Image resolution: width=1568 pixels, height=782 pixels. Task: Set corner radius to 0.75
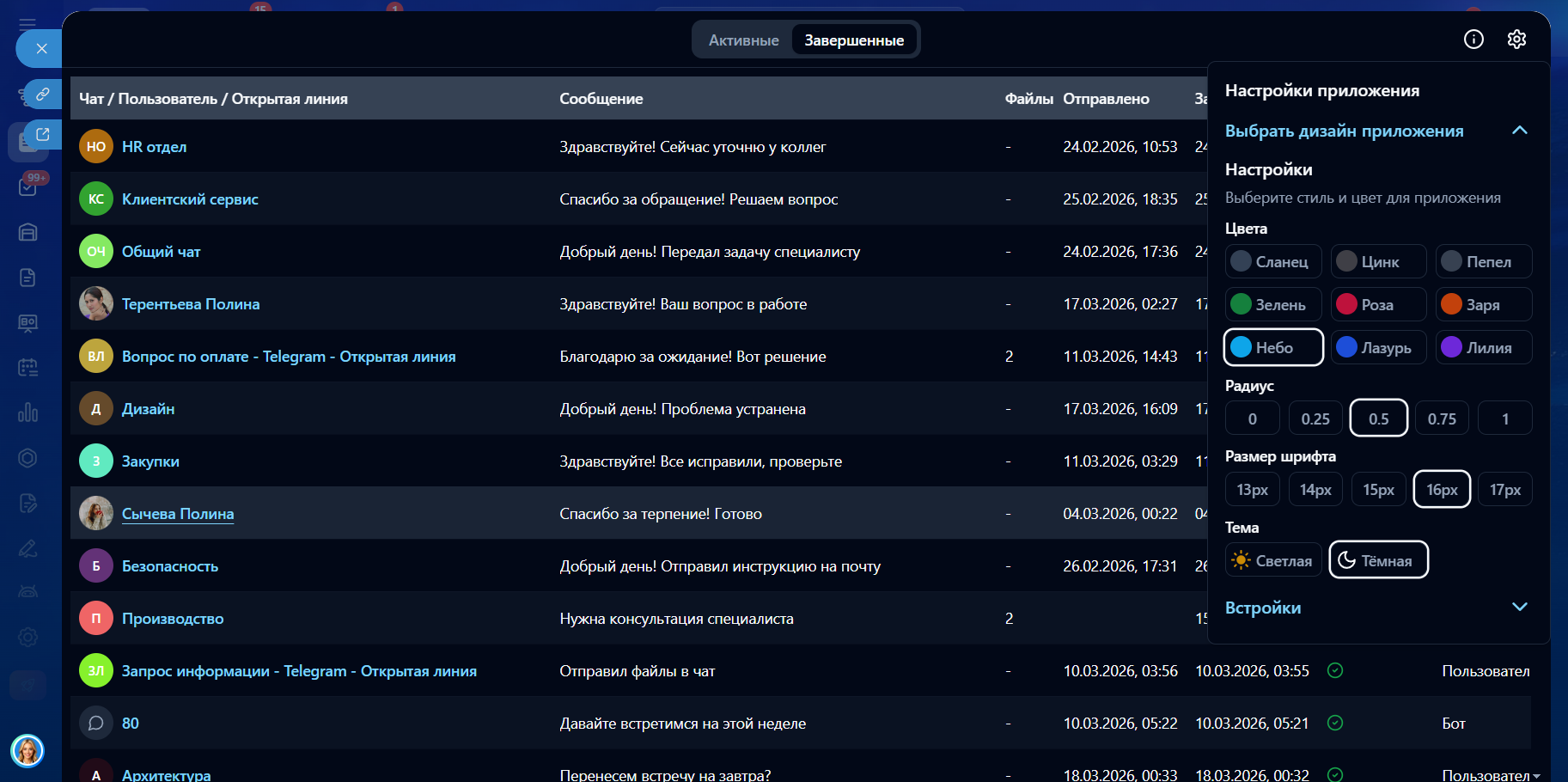pyautogui.click(x=1441, y=419)
